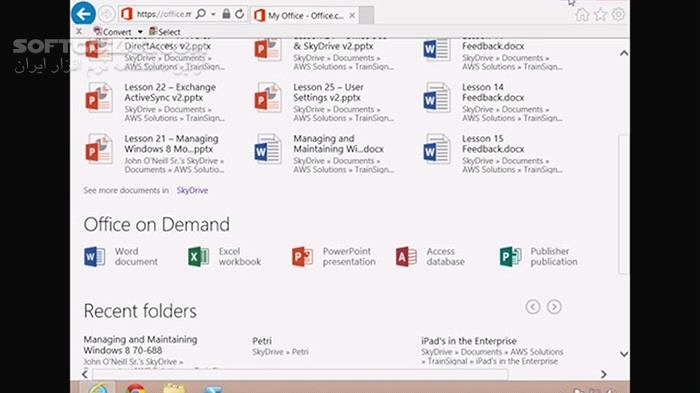Open the Petri recent folder
The image size is (700, 393).
tap(262, 341)
